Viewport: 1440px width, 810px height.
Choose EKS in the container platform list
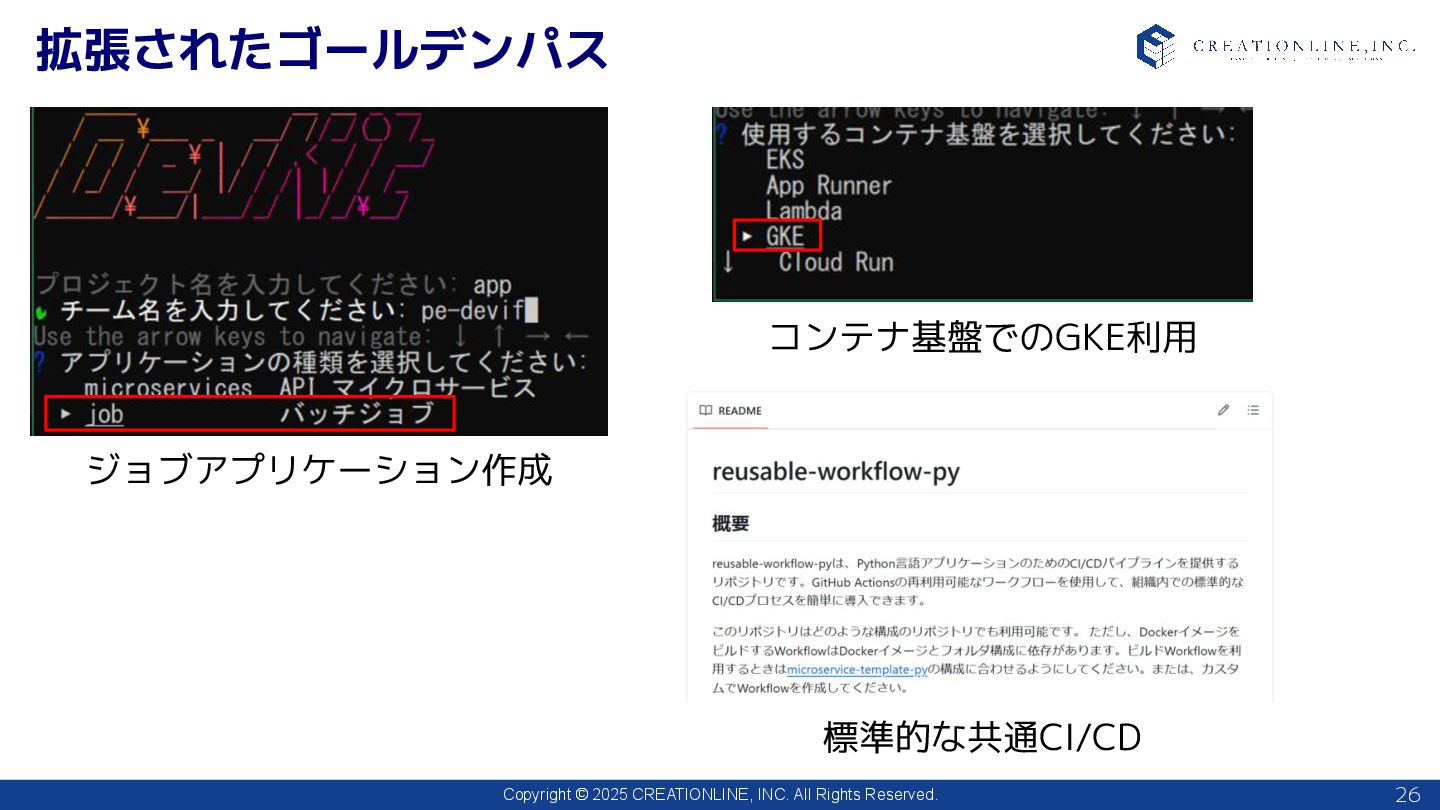click(x=785, y=159)
